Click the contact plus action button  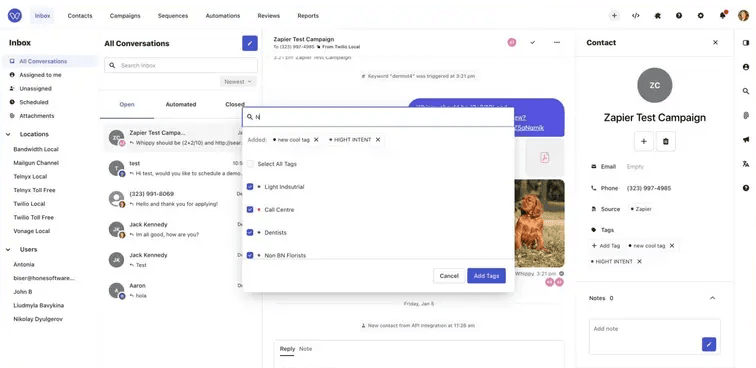[x=644, y=141]
